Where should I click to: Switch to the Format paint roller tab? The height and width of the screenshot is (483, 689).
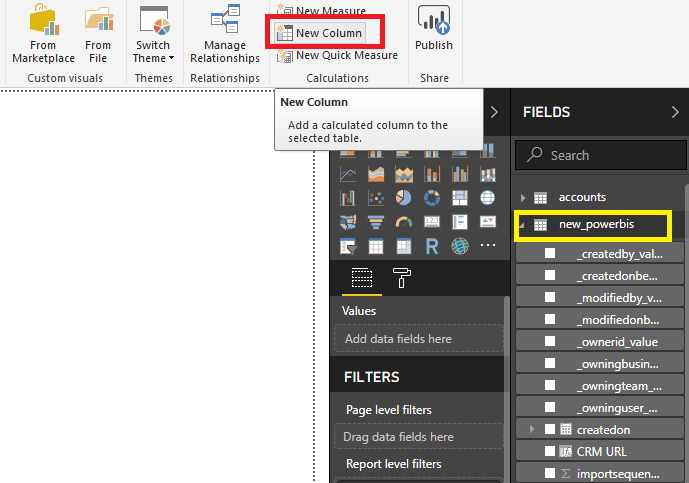pos(401,278)
